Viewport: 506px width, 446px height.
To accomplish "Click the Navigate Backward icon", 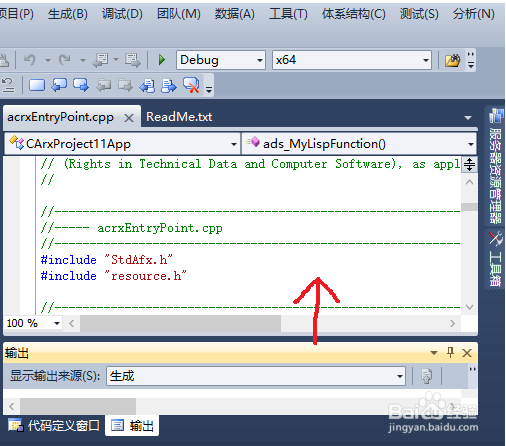I will click(x=100, y=60).
